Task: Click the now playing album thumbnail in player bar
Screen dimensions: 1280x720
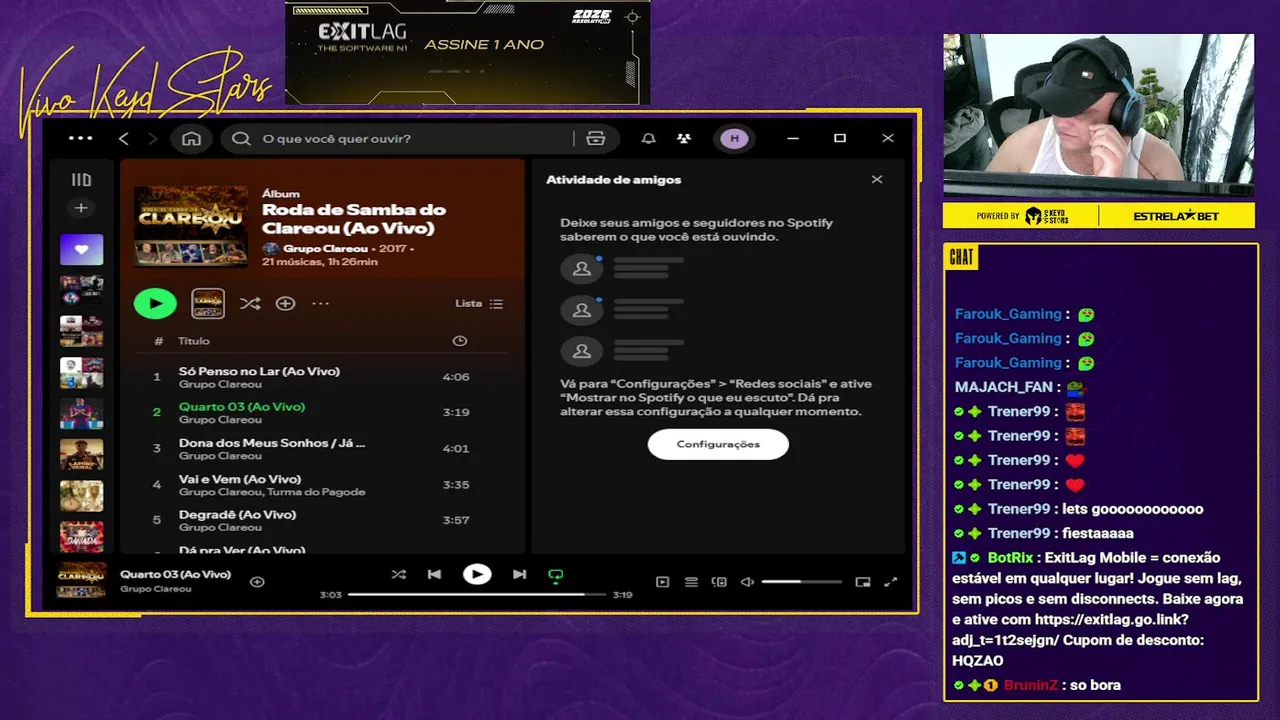Action: pos(81,581)
